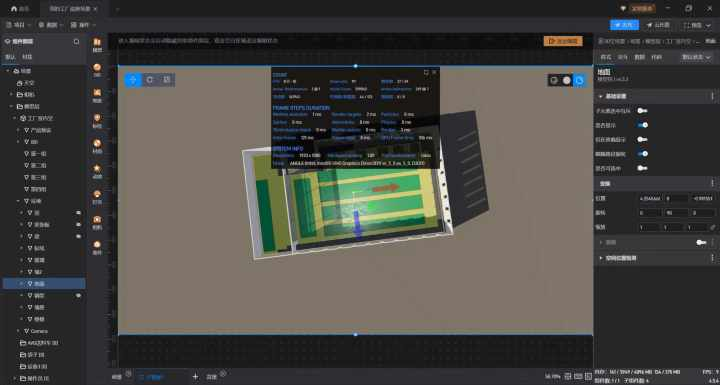
Task: Click the orange preview button above viewport
Action: (563, 41)
